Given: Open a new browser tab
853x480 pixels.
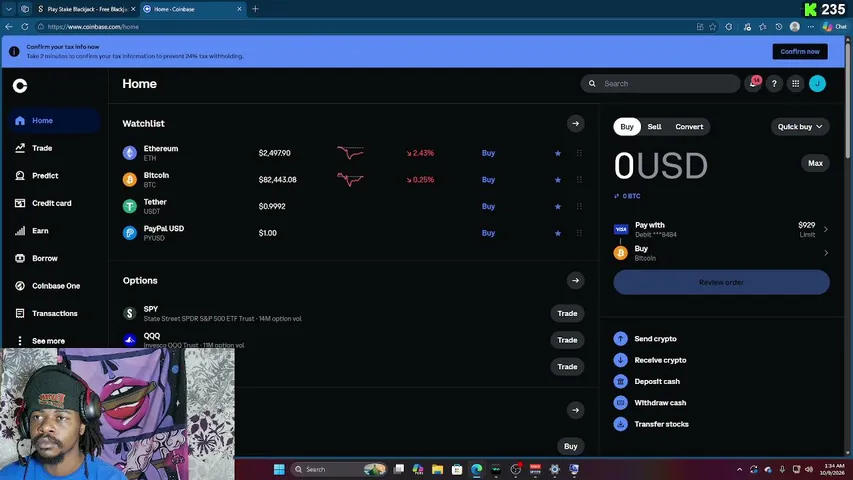Looking at the screenshot, I should 255,9.
